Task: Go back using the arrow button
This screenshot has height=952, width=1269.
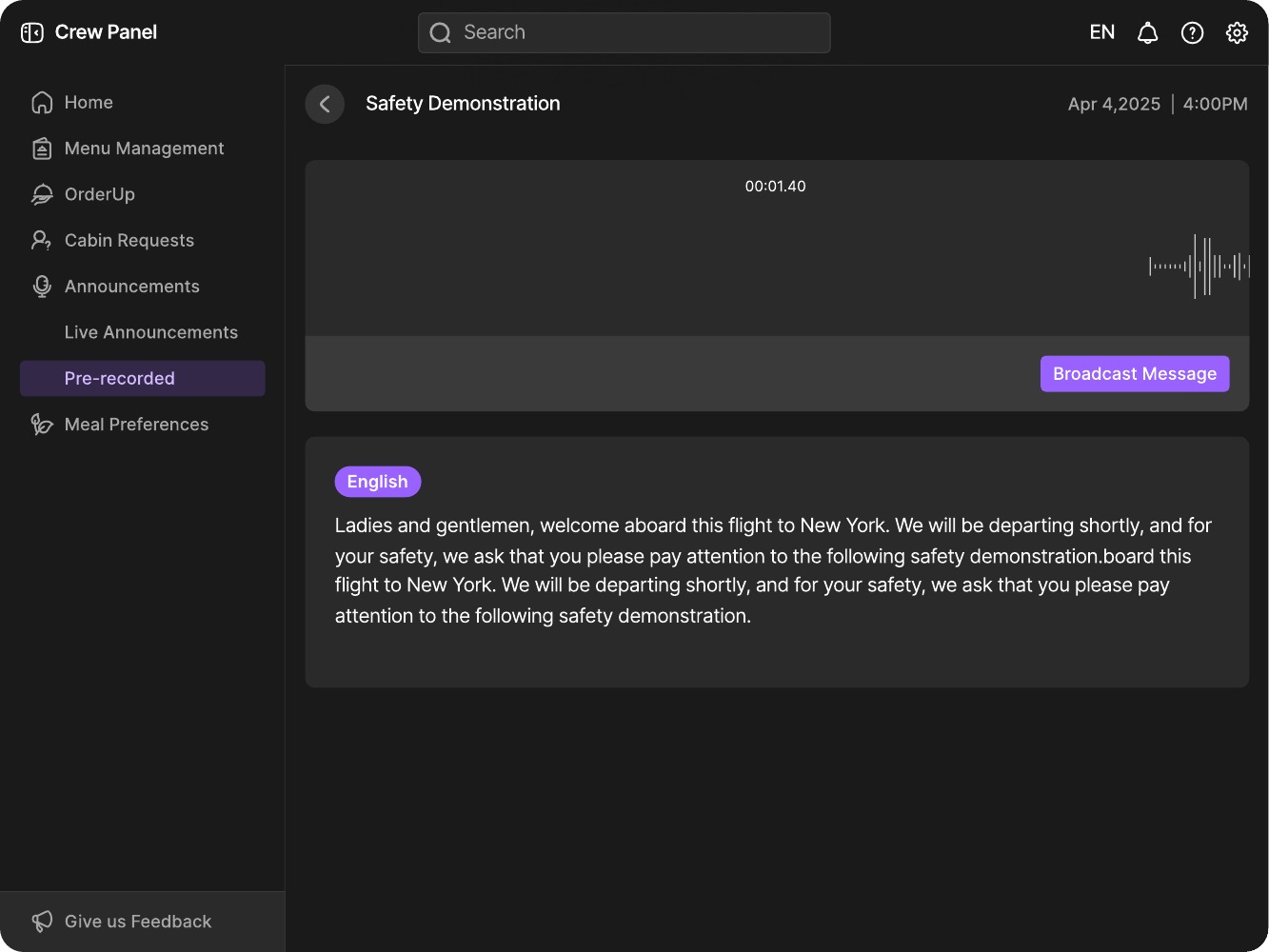Action: 325,104
